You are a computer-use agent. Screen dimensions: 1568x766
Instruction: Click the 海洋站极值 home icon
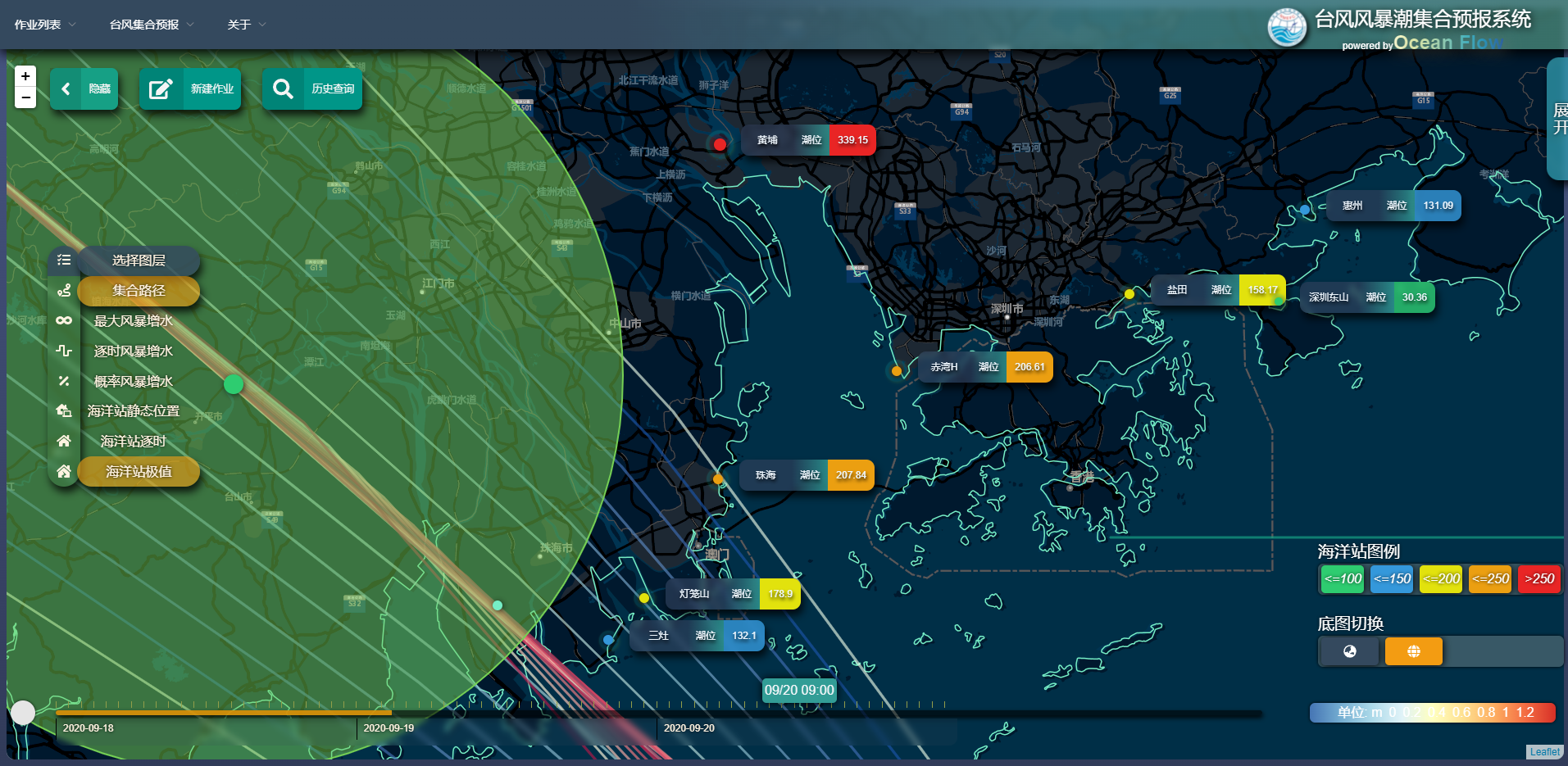pos(64,471)
